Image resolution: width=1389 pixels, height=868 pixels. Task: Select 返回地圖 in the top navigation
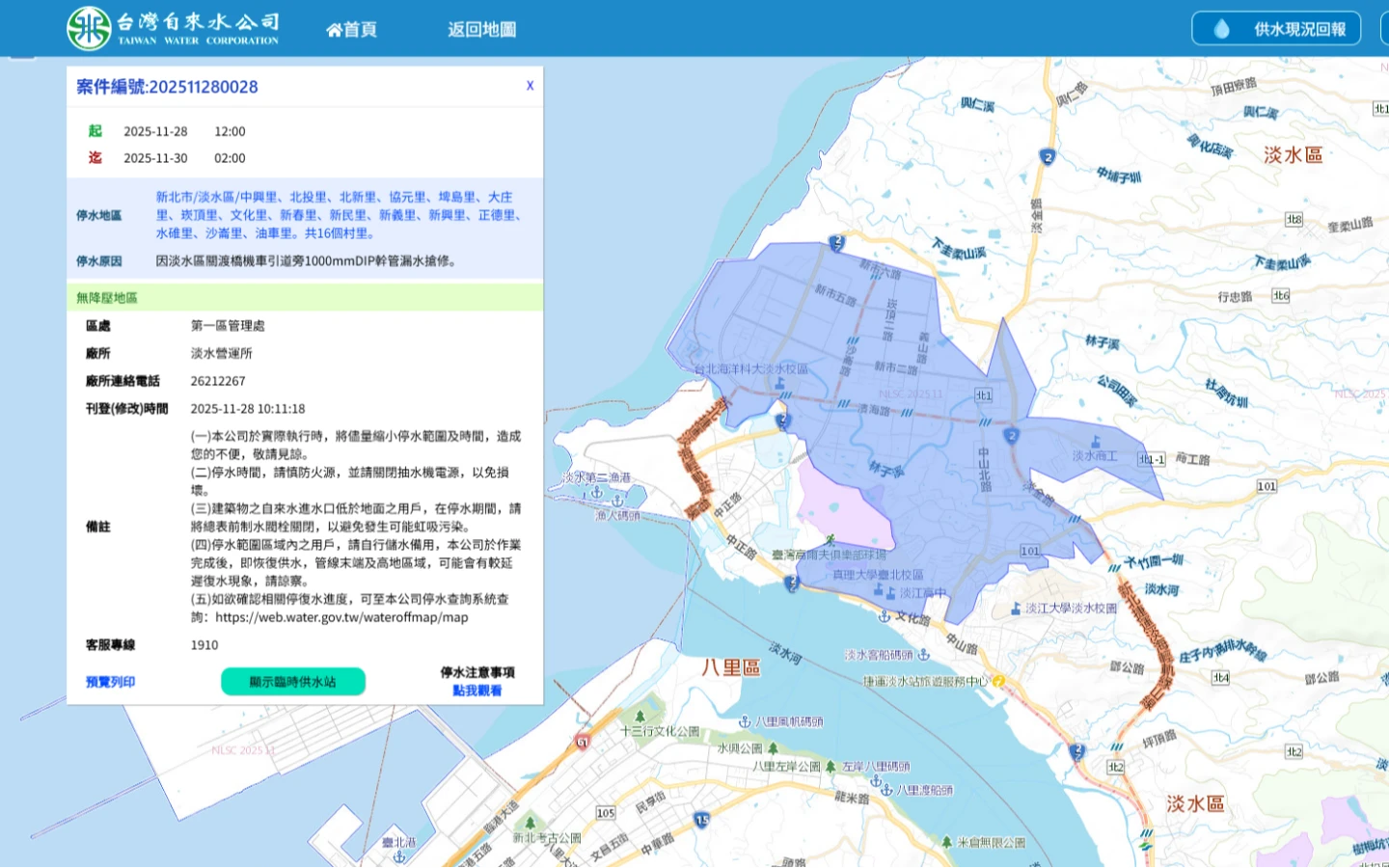tap(481, 30)
